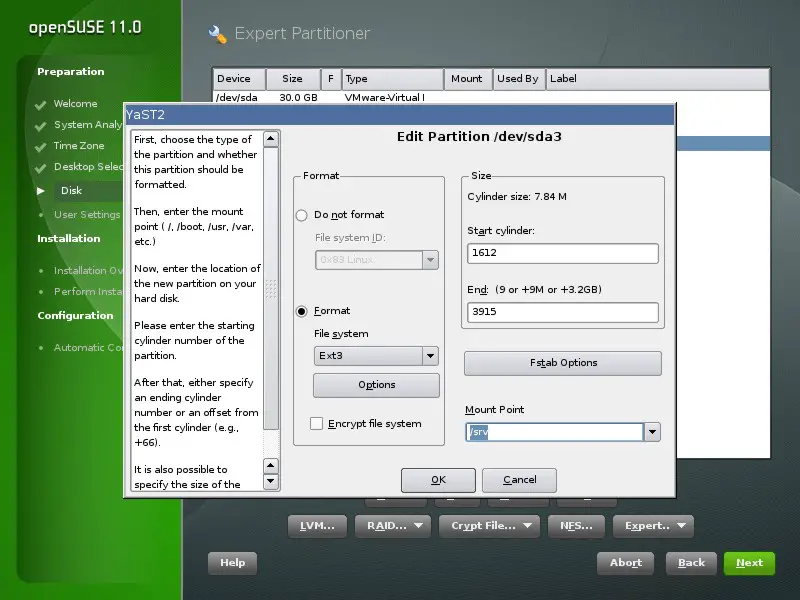Select the Format radio button
Image resolution: width=800 pixels, height=600 pixels.
pos(302,311)
